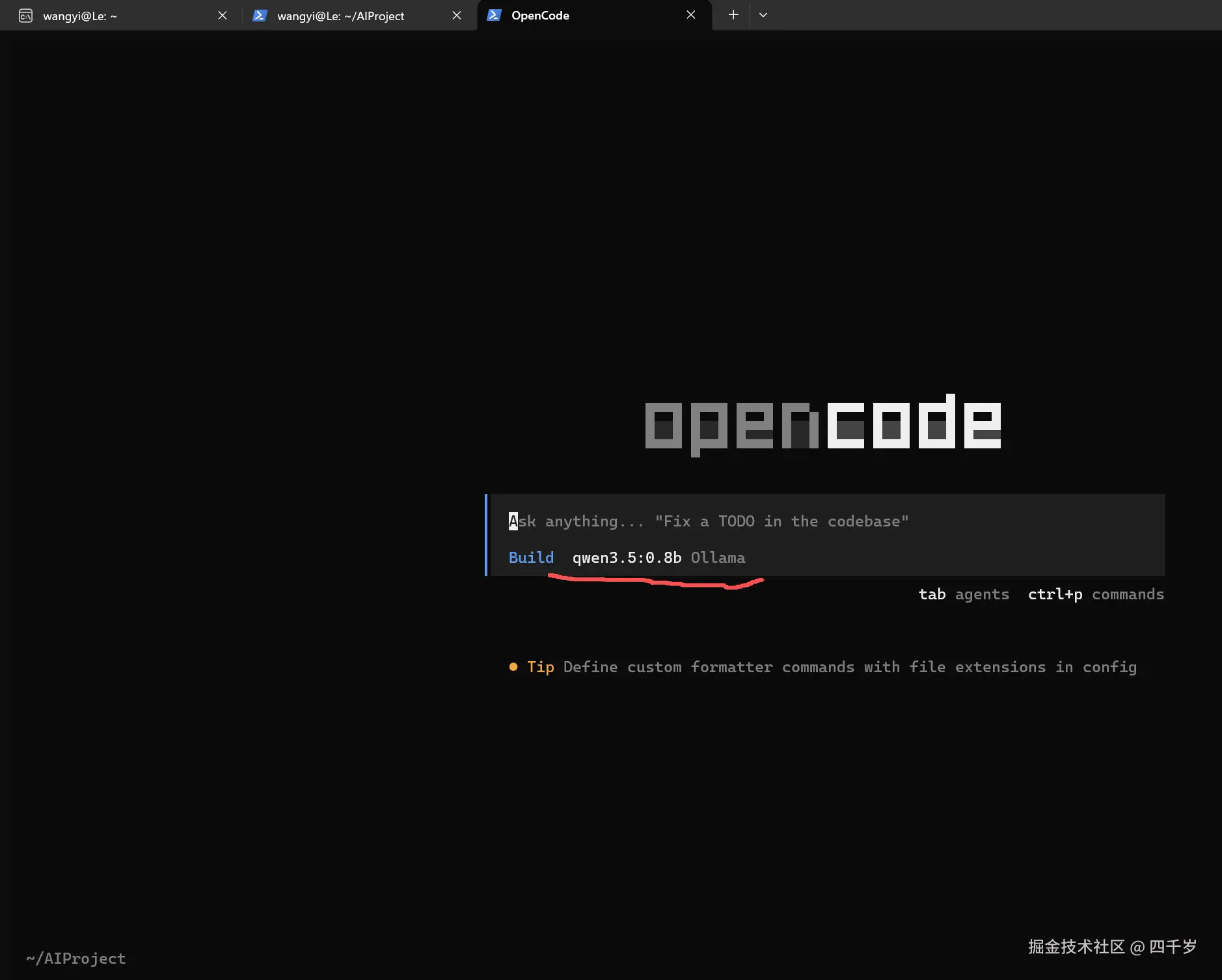Click the command prompt icon on first tab
The image size is (1222, 980).
click(x=25, y=16)
